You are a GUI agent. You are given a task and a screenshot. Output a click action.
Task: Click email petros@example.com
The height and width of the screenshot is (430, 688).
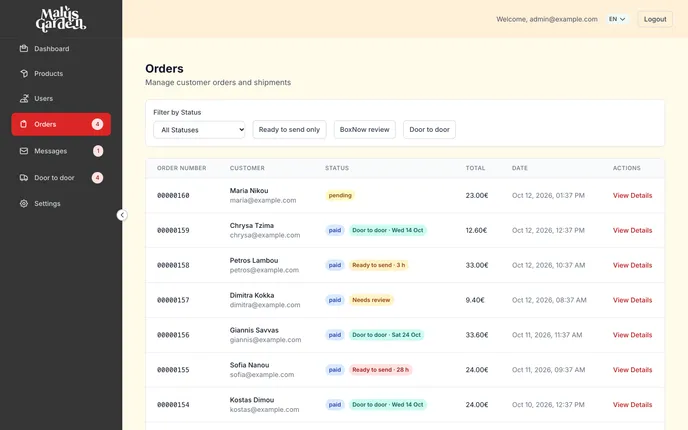(264, 270)
